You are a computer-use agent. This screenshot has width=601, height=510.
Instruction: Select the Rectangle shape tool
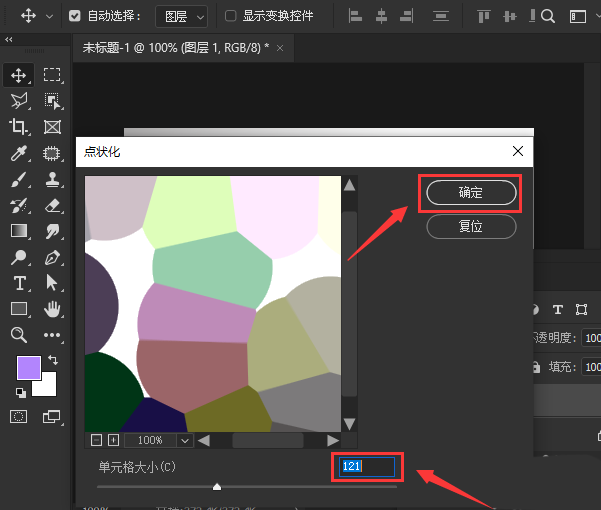[18, 309]
